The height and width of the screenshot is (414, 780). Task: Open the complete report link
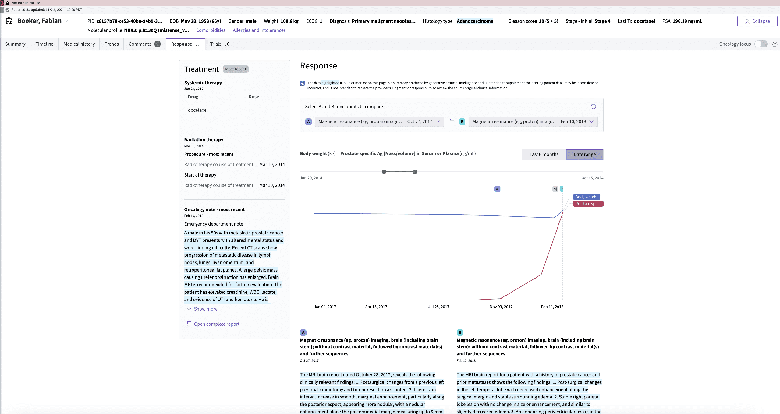(x=213, y=324)
